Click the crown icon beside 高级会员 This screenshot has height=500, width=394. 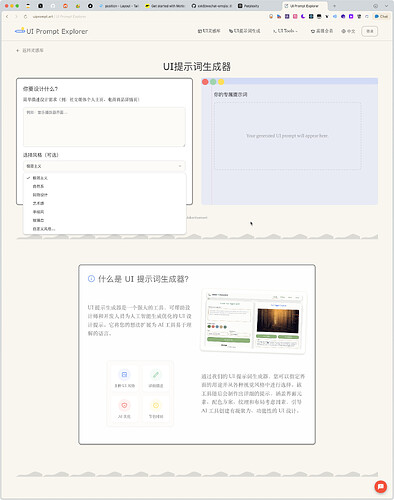(x=313, y=31)
